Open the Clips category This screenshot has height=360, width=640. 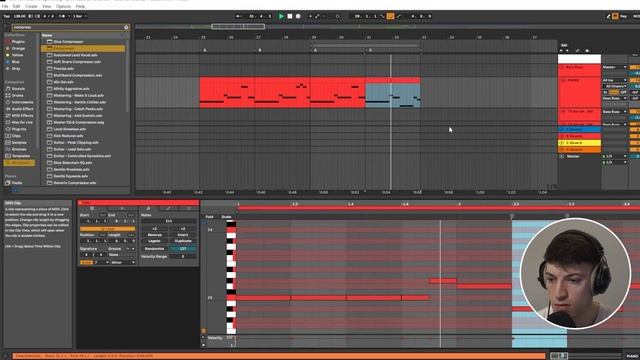click(16, 136)
